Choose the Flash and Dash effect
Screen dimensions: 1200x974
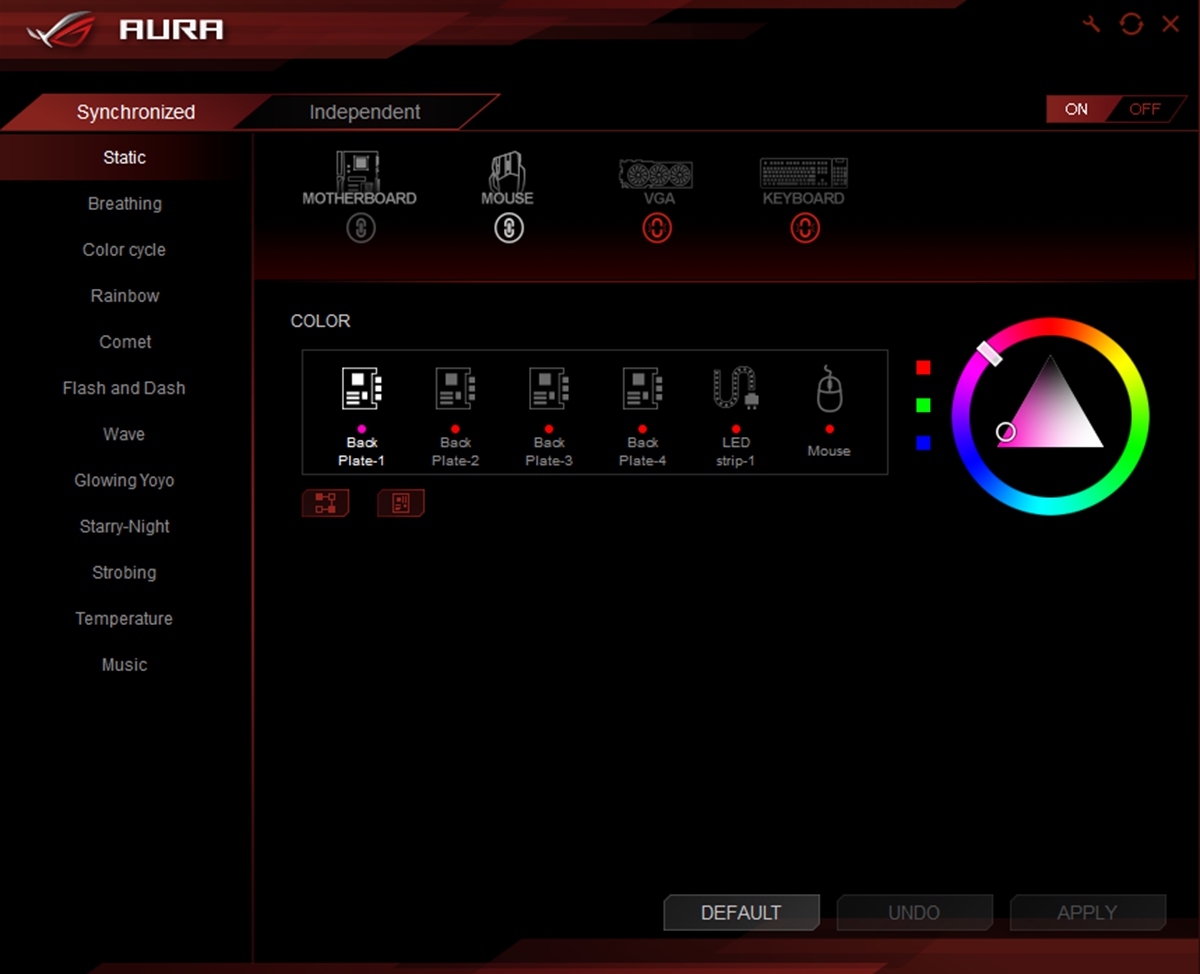coord(125,388)
